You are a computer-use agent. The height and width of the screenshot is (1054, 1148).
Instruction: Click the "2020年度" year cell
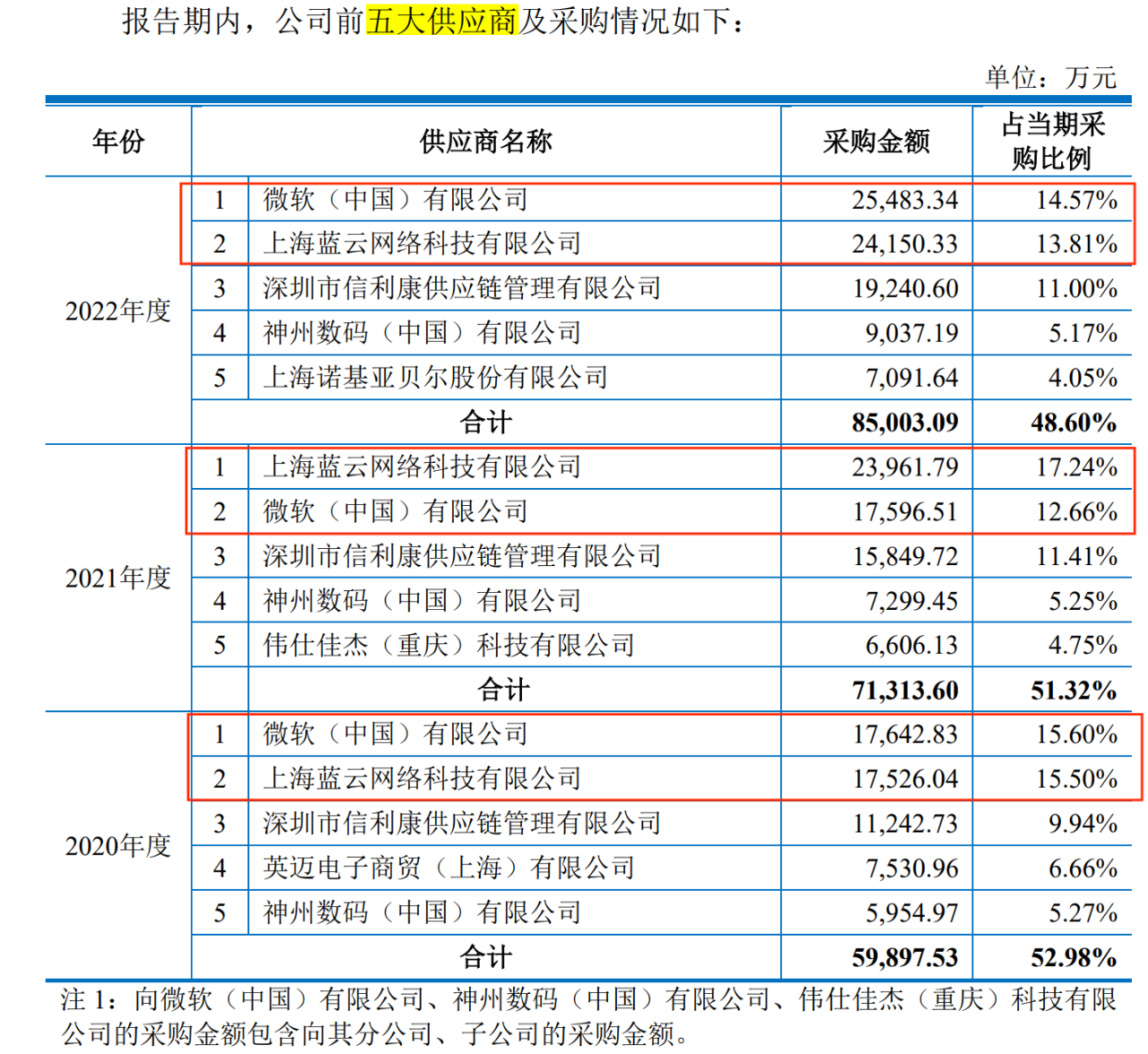click(118, 845)
